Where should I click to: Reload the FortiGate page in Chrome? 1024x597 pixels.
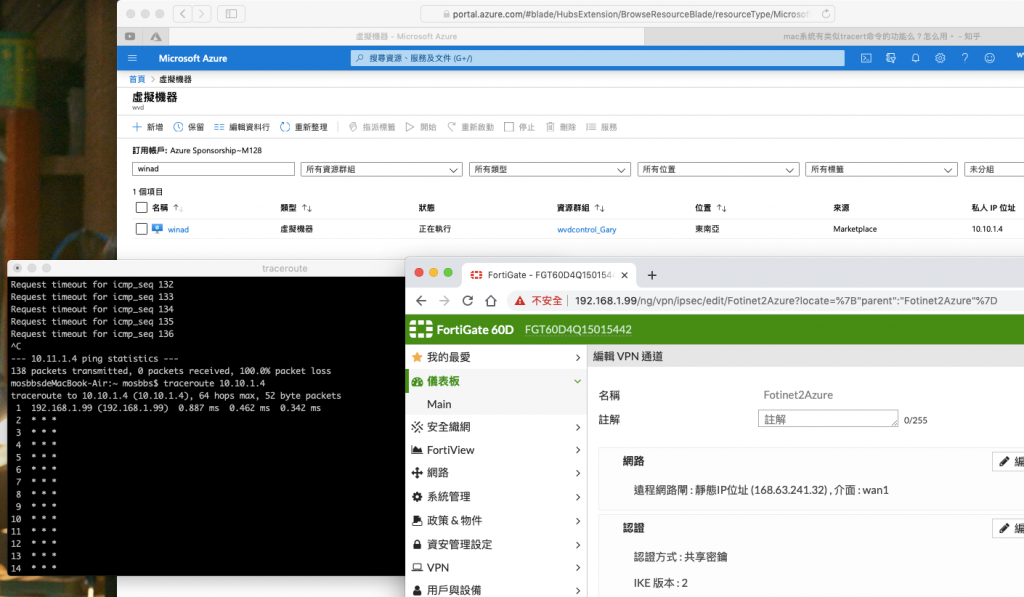[468, 300]
